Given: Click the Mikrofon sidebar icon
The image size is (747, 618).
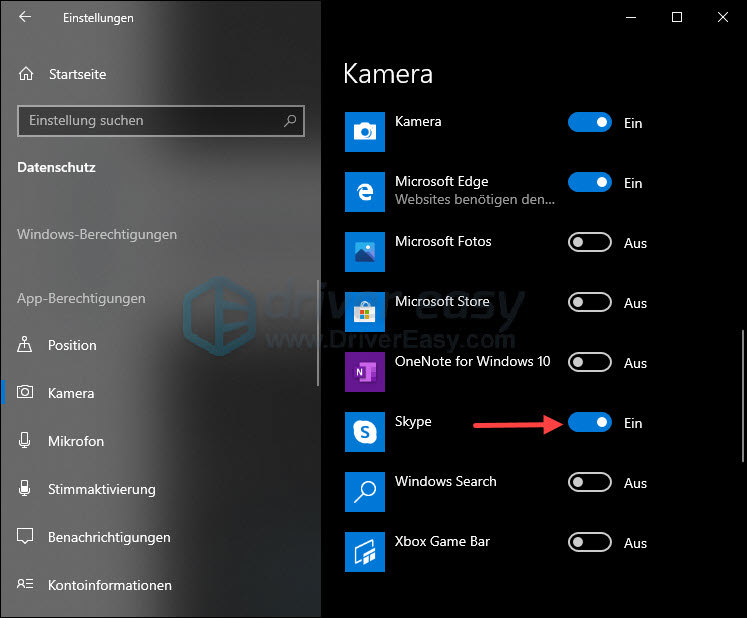Looking at the screenshot, I should pos(25,440).
